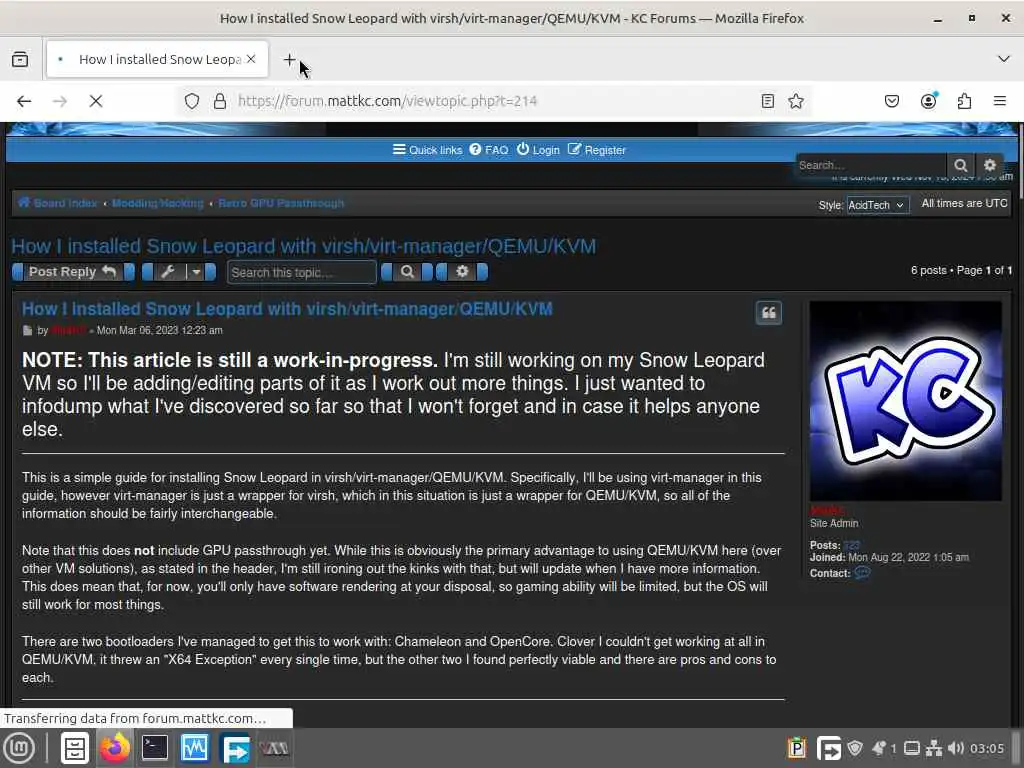The width and height of the screenshot is (1024, 768).
Task: Submit forum search magnifier button
Action: [961, 165]
